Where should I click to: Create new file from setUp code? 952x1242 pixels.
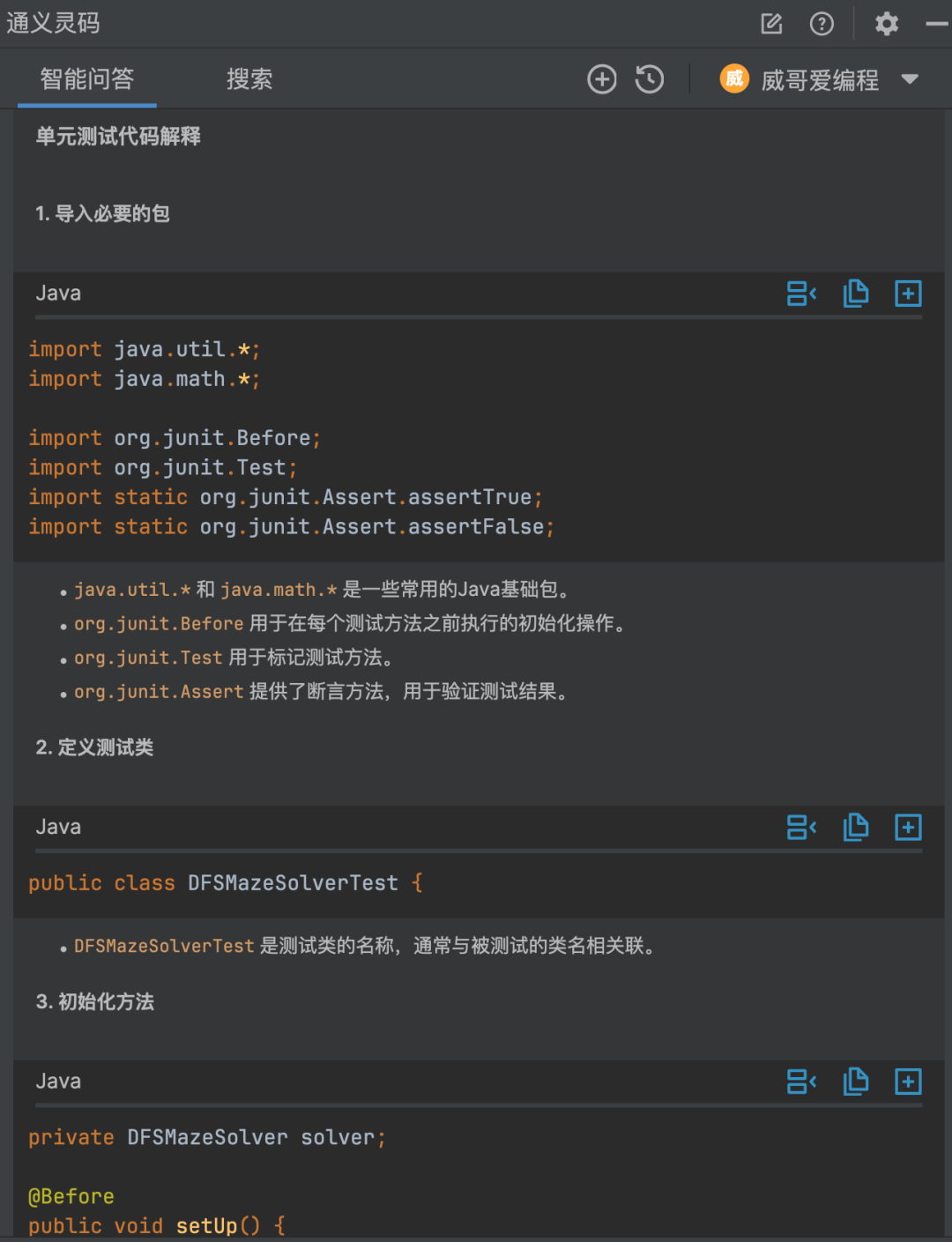[908, 1082]
